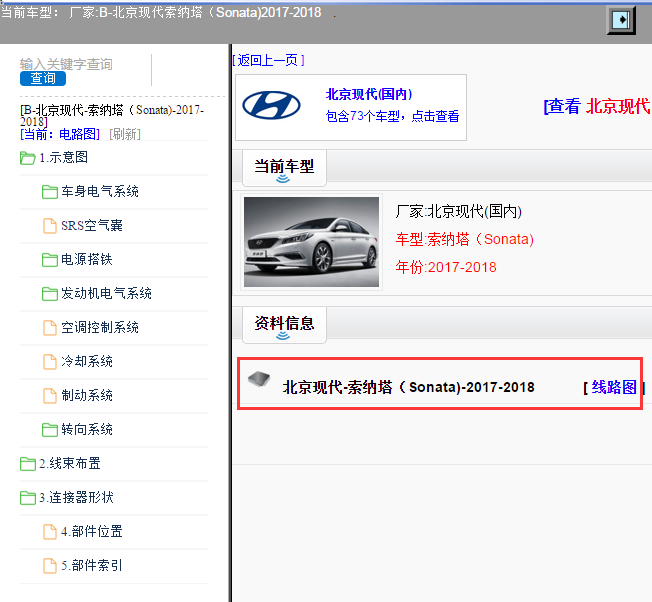Click the document icon beside 4.部件位置
Viewport: 652px width, 602px height.
50,532
